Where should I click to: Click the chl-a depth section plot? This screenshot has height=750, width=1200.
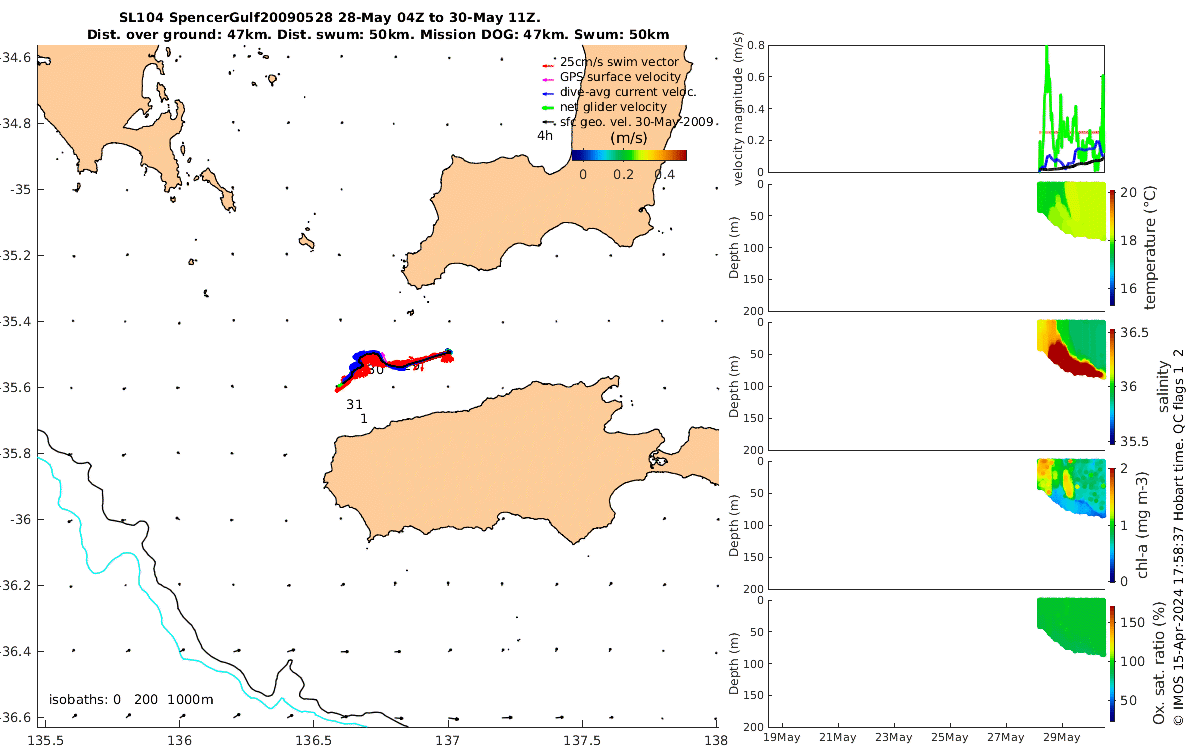pos(1072,487)
